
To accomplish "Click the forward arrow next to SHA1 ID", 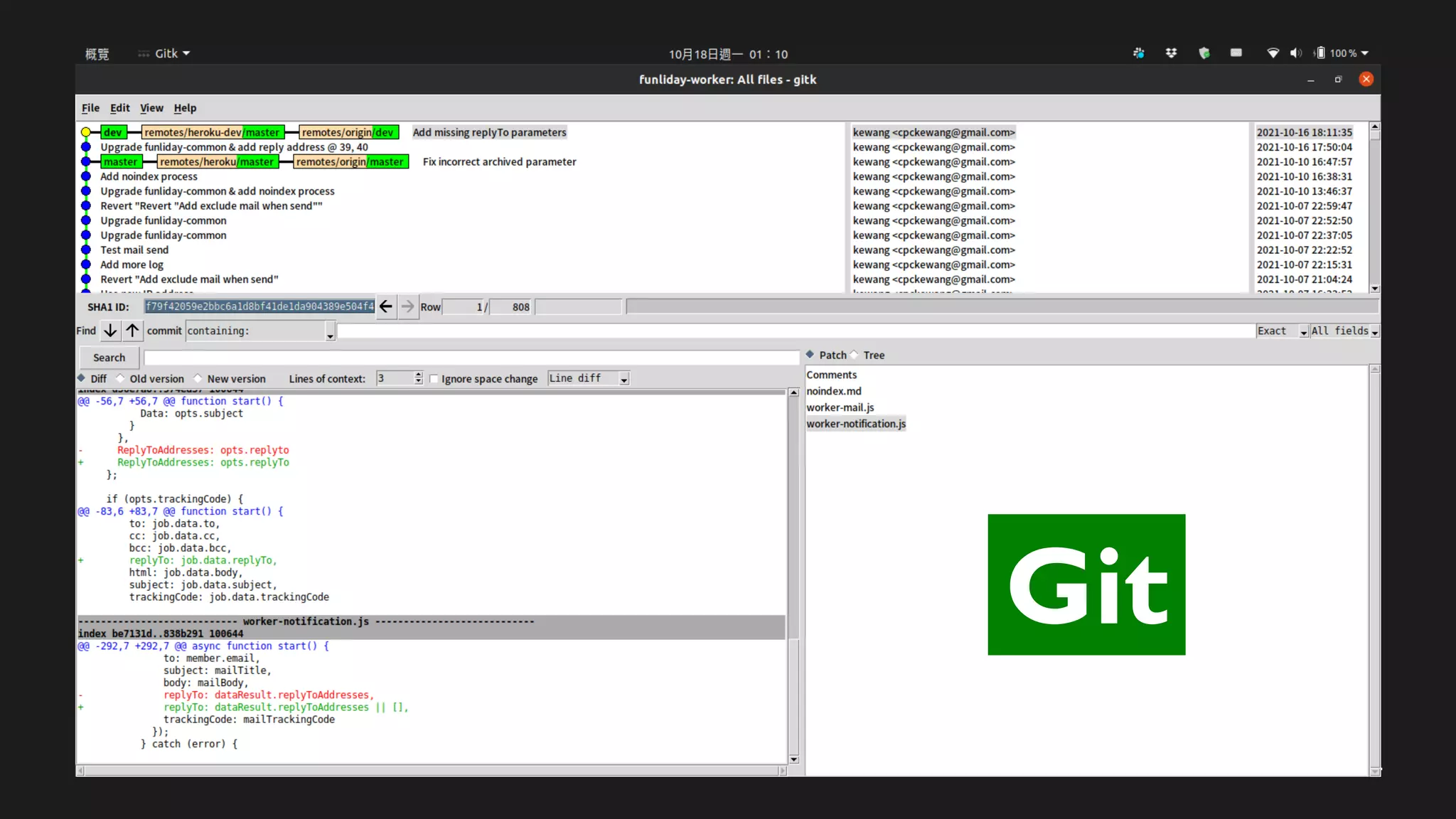I will pos(407,306).
